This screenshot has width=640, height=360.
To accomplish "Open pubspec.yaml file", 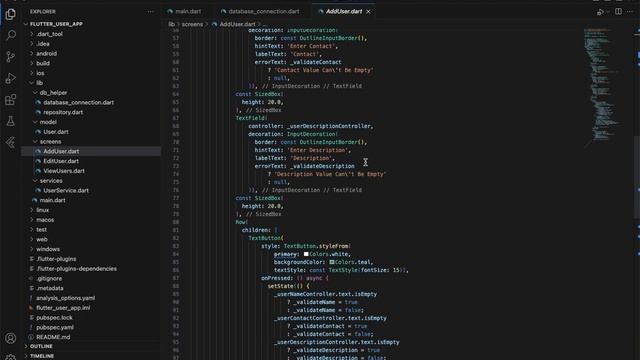I will pyautogui.click(x=55, y=327).
